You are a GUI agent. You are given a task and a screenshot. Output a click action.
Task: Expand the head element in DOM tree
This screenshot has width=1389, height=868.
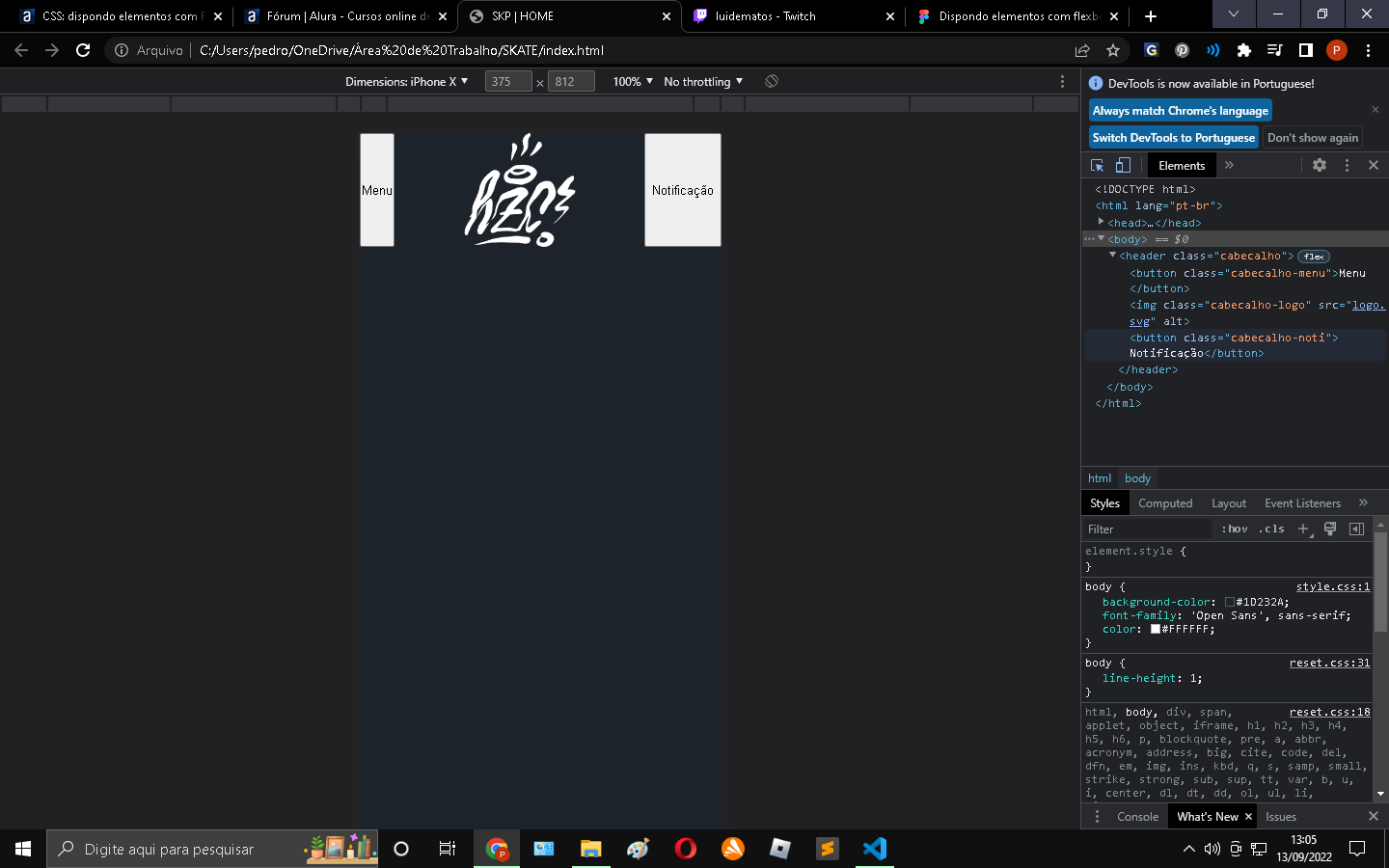(x=1101, y=222)
